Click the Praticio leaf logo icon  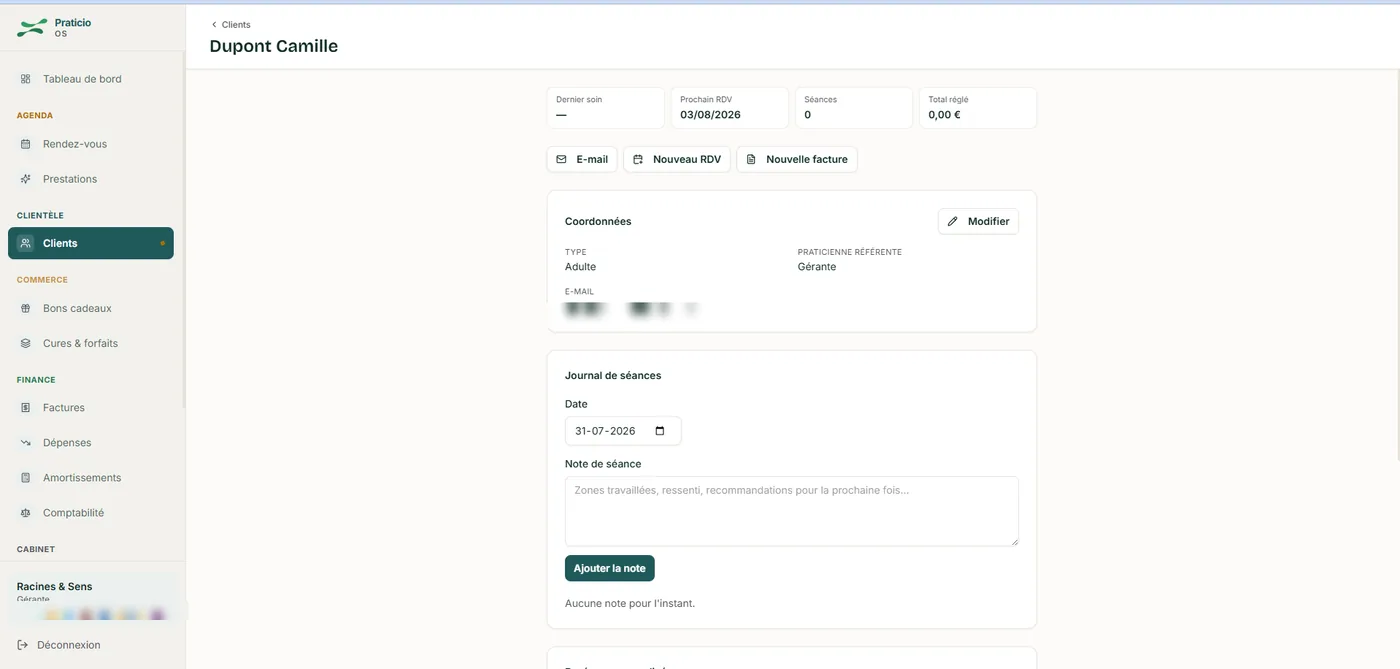click(32, 28)
